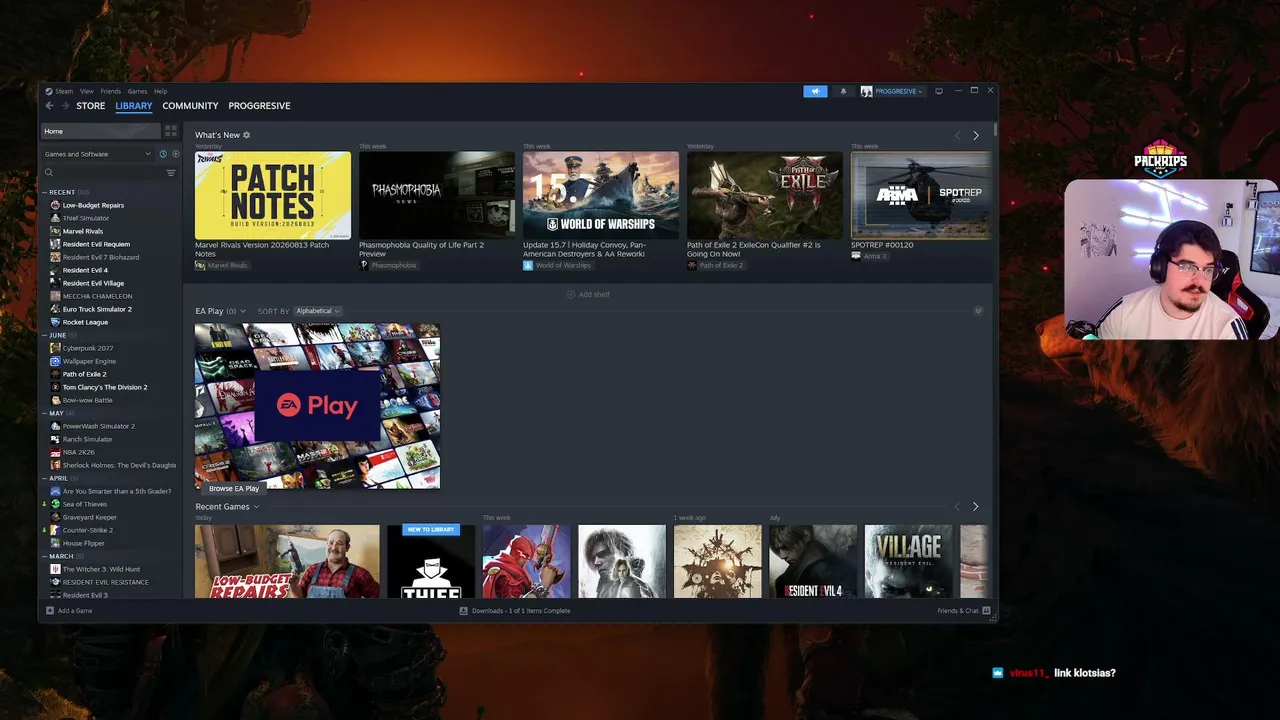
Task: Collapse the EA Play shelf using double chevron
Action: pyautogui.click(x=978, y=311)
